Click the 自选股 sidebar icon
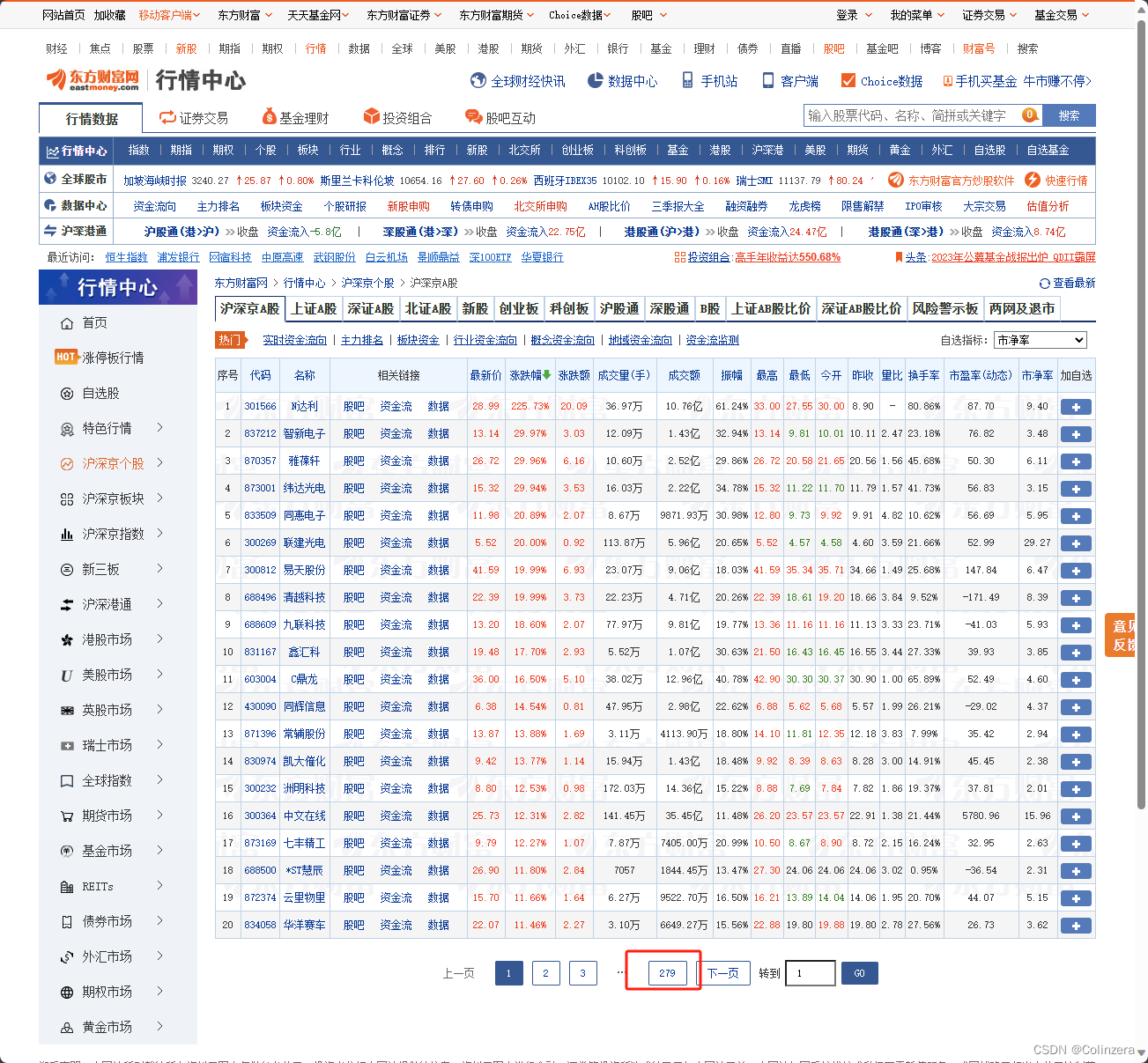1148x1063 pixels. coord(67,394)
